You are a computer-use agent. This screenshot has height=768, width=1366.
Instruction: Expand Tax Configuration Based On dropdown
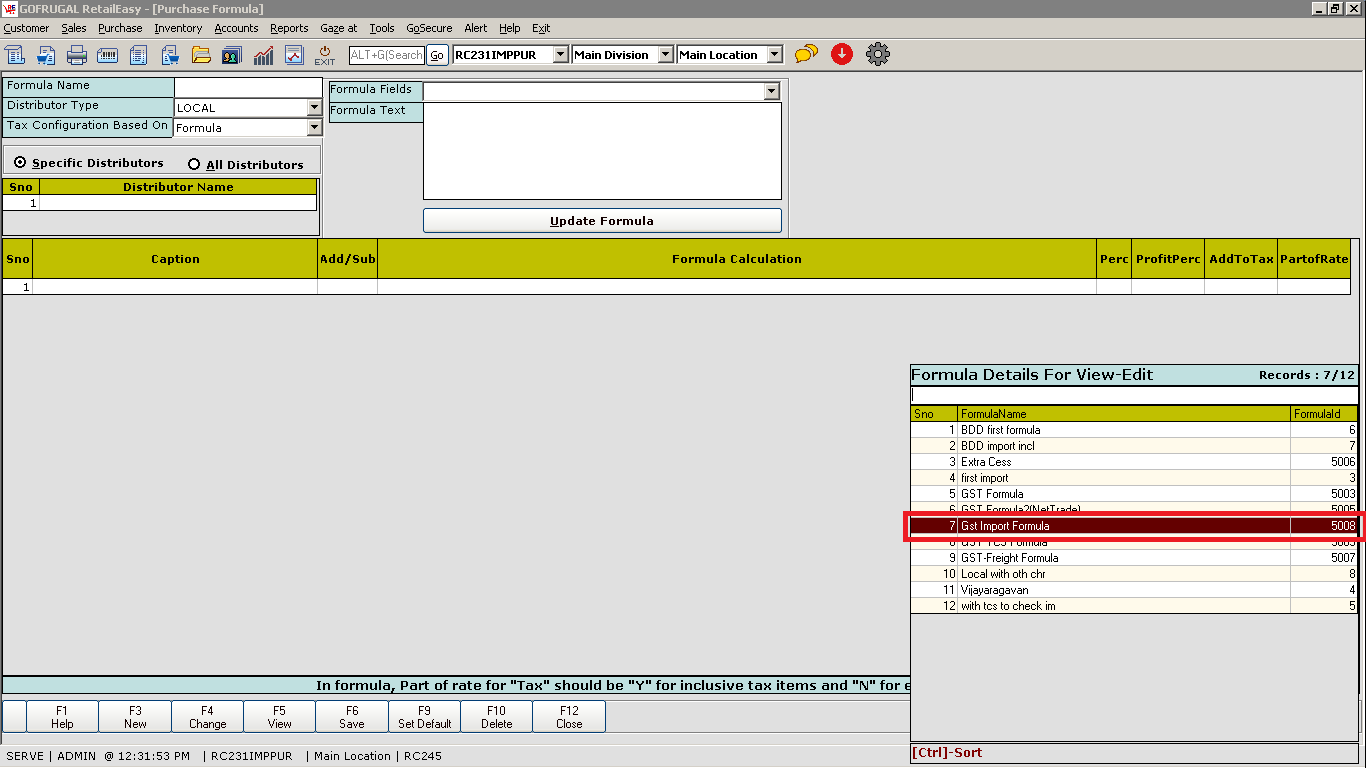314,127
